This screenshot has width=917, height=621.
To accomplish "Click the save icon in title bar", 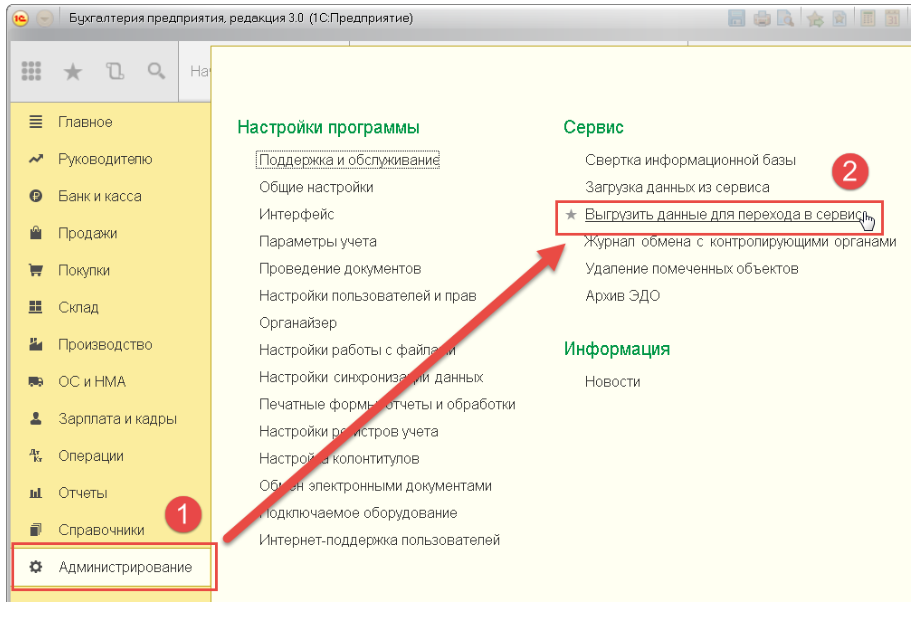I will coord(737,18).
